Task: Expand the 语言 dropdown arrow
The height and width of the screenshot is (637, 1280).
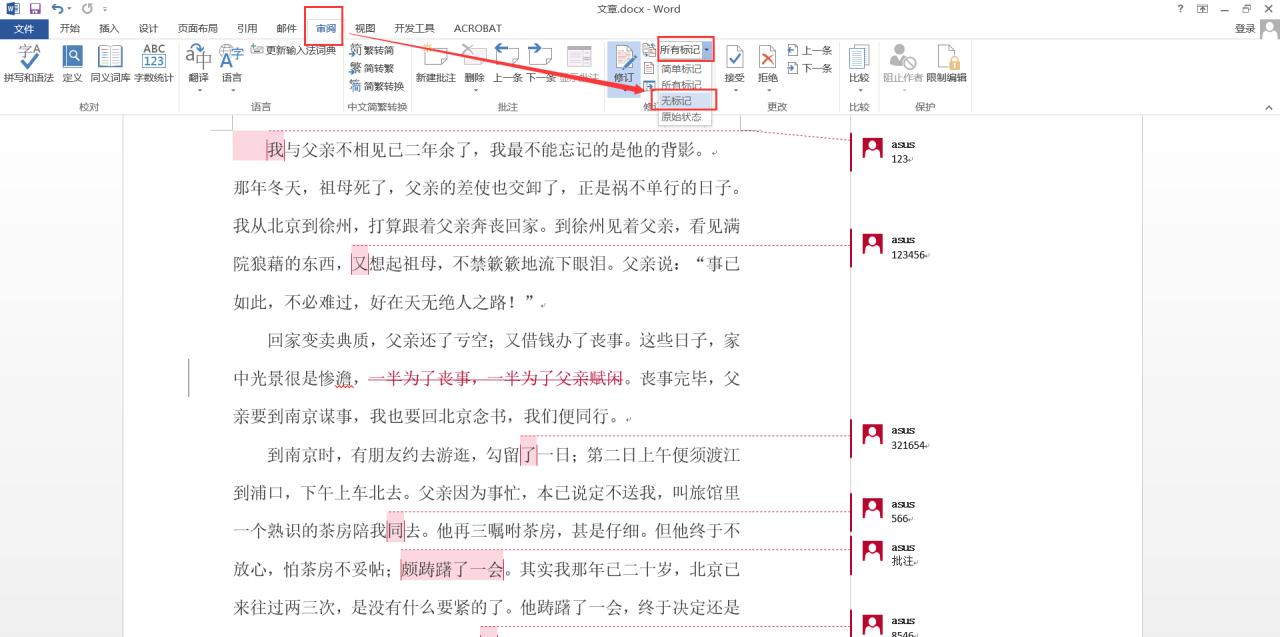Action: click(x=231, y=90)
